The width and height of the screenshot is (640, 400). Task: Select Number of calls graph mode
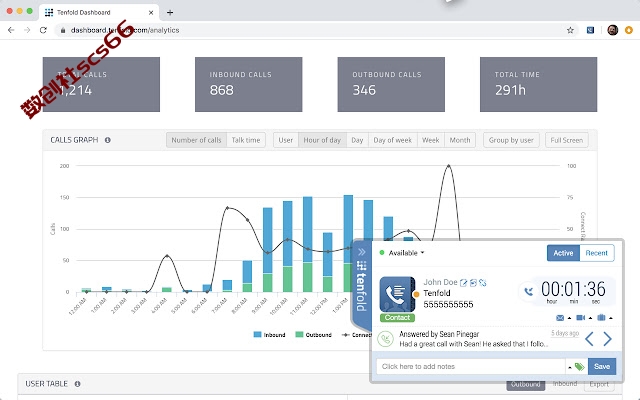(x=196, y=140)
